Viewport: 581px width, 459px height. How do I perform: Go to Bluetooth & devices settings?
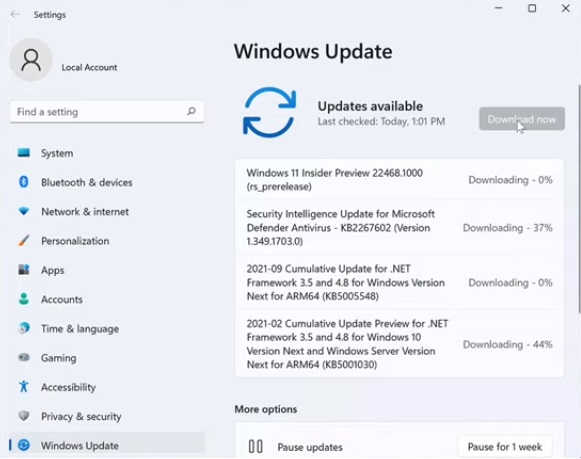[87, 182]
